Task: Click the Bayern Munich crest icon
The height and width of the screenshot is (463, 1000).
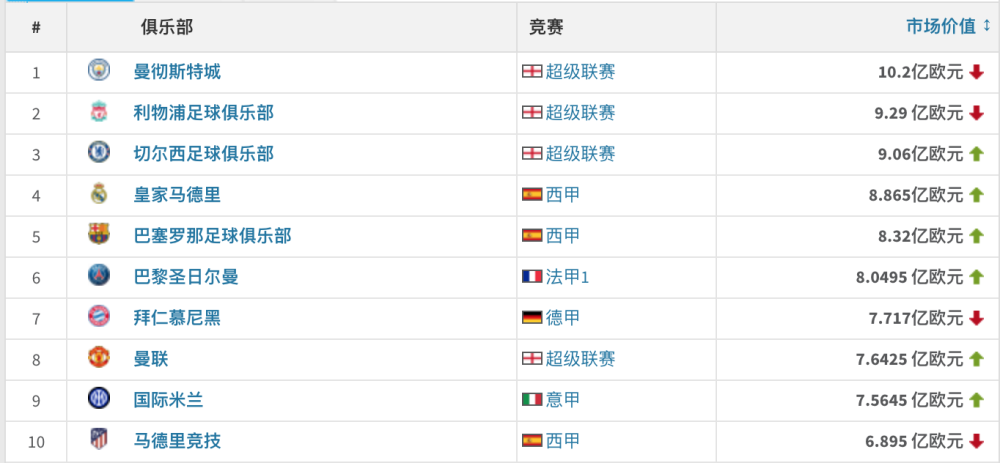Action: click(99, 316)
